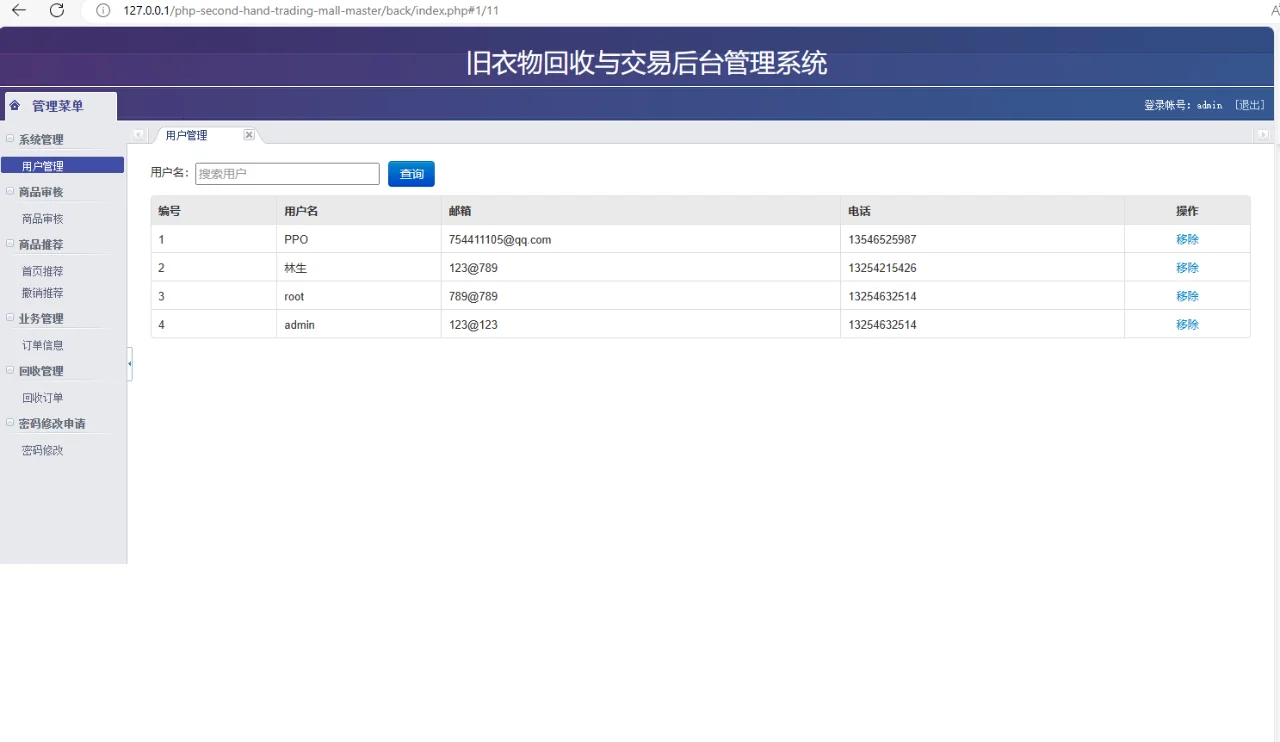Click the 查询 search button
1280x742 pixels.
coord(411,173)
